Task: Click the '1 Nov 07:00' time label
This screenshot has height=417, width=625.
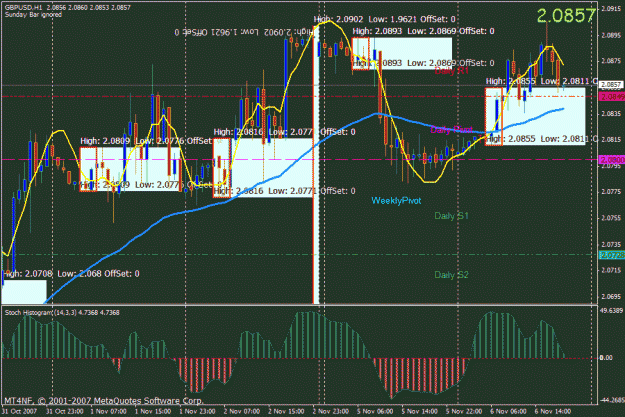Action: click(x=108, y=411)
